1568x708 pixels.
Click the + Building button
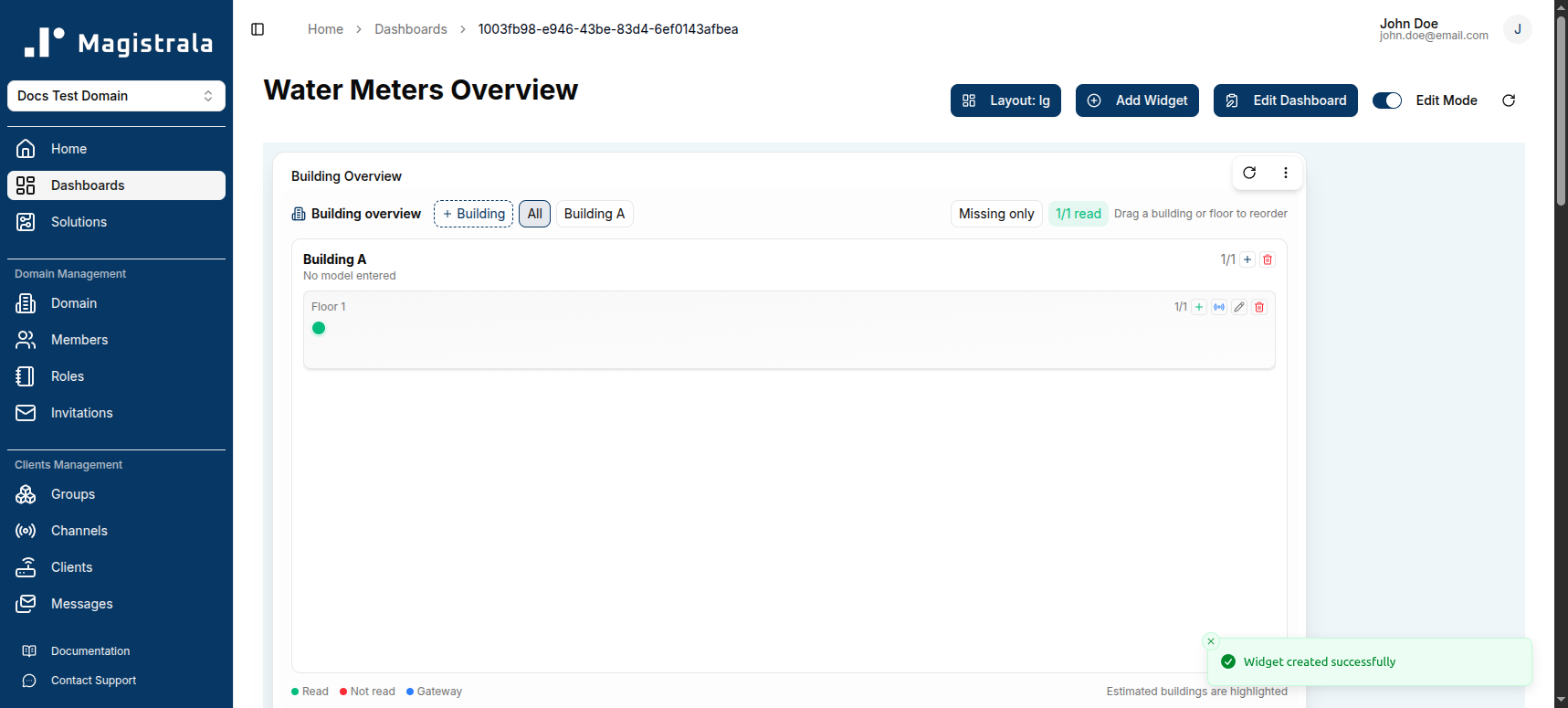[x=473, y=214]
